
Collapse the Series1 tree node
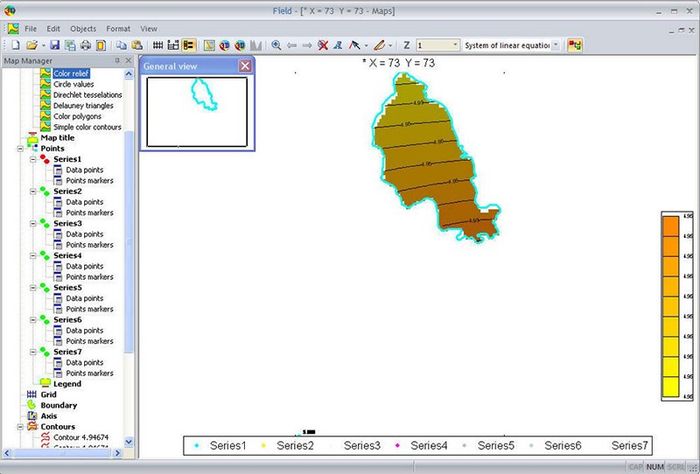pyautogui.click(x=33, y=159)
